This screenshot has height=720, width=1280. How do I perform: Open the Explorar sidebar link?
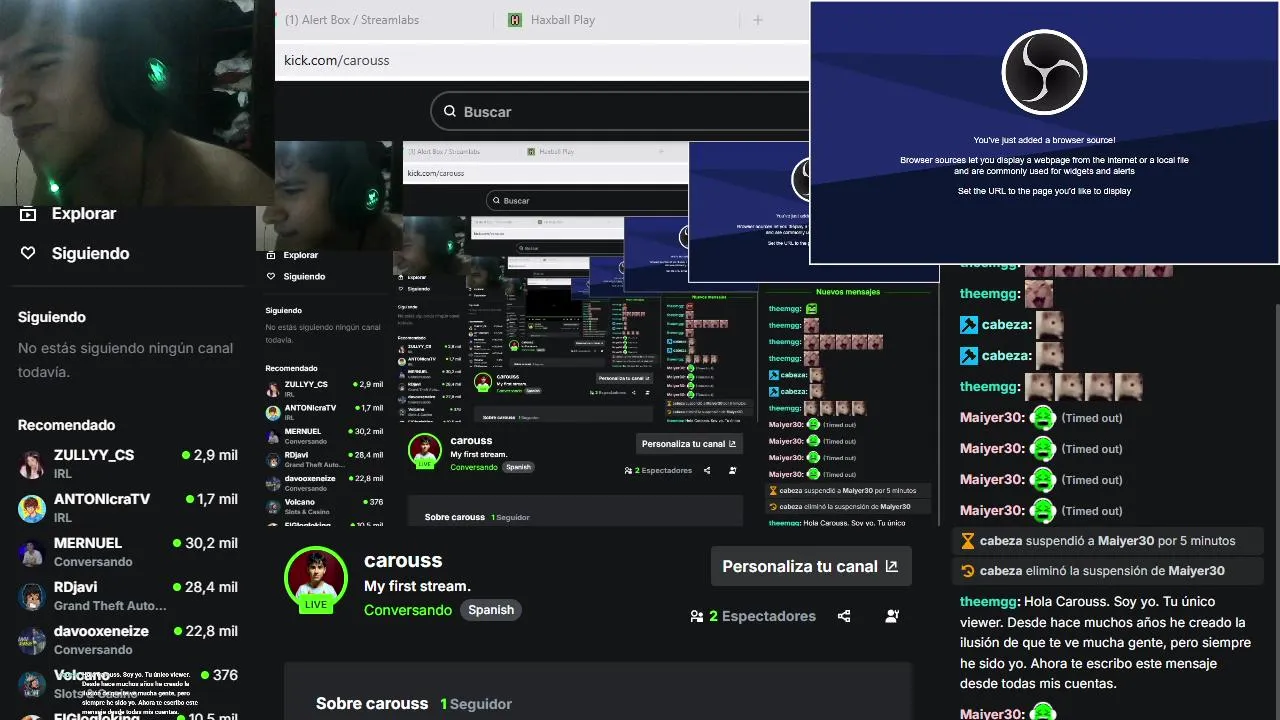tap(84, 214)
